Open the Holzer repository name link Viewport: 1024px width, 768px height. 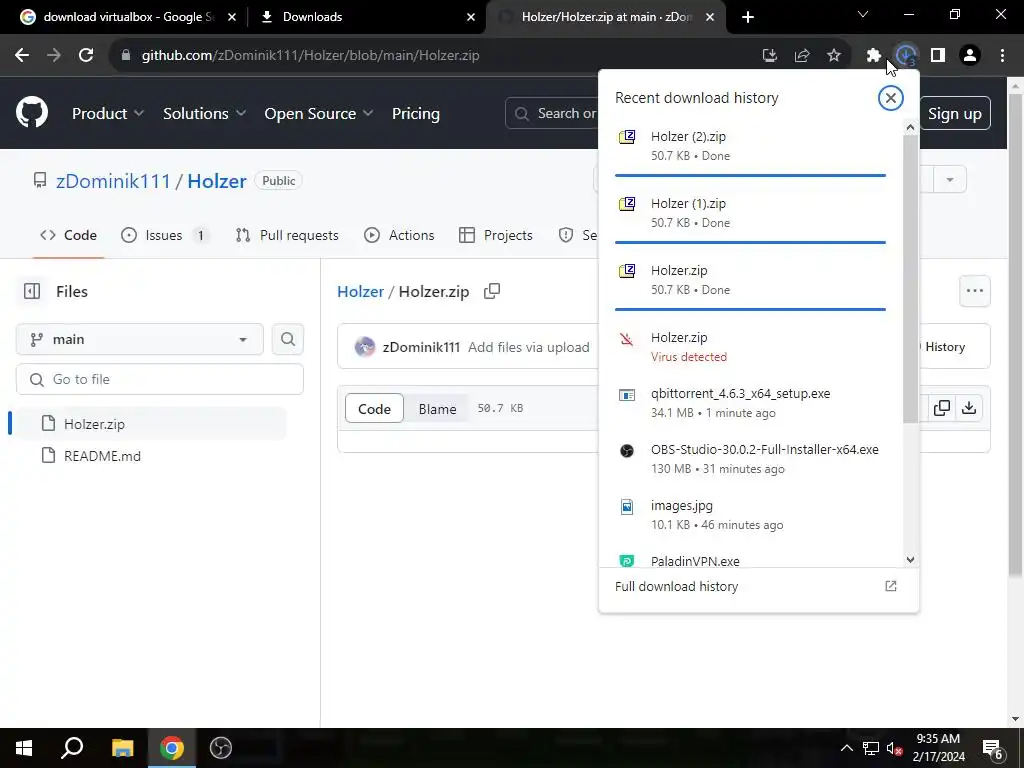(217, 181)
